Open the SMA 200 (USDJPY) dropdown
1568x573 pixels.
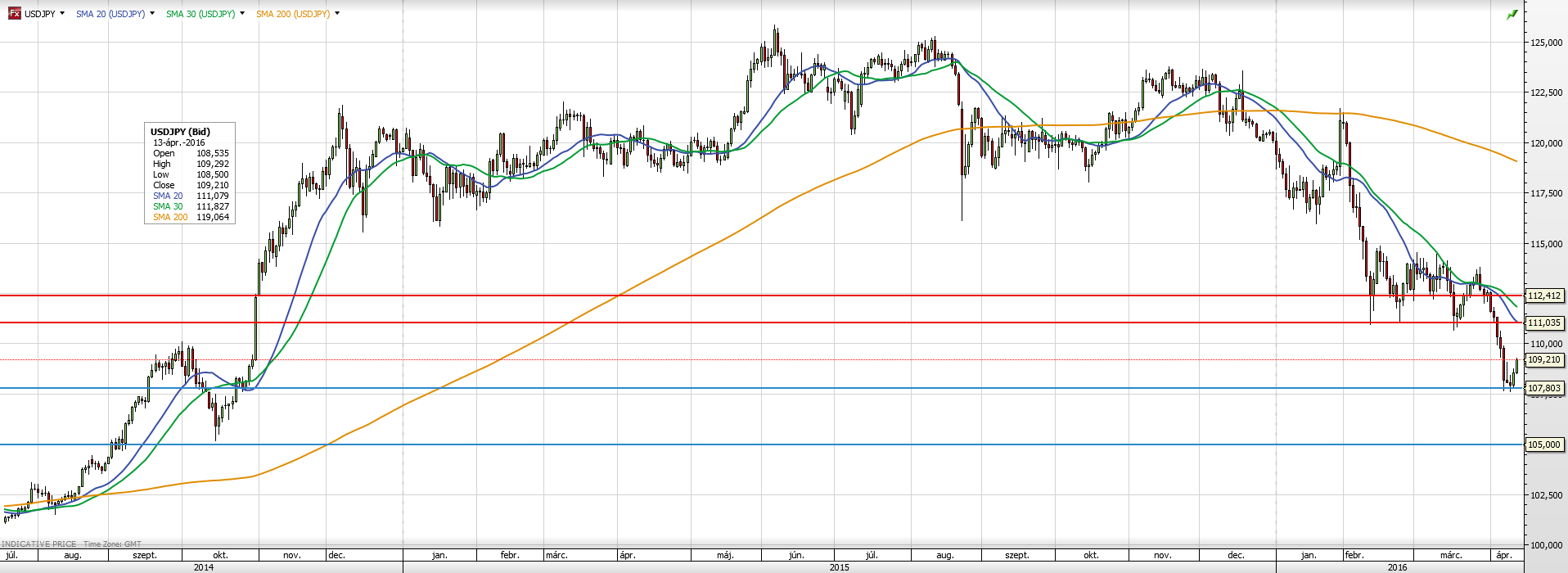337,14
